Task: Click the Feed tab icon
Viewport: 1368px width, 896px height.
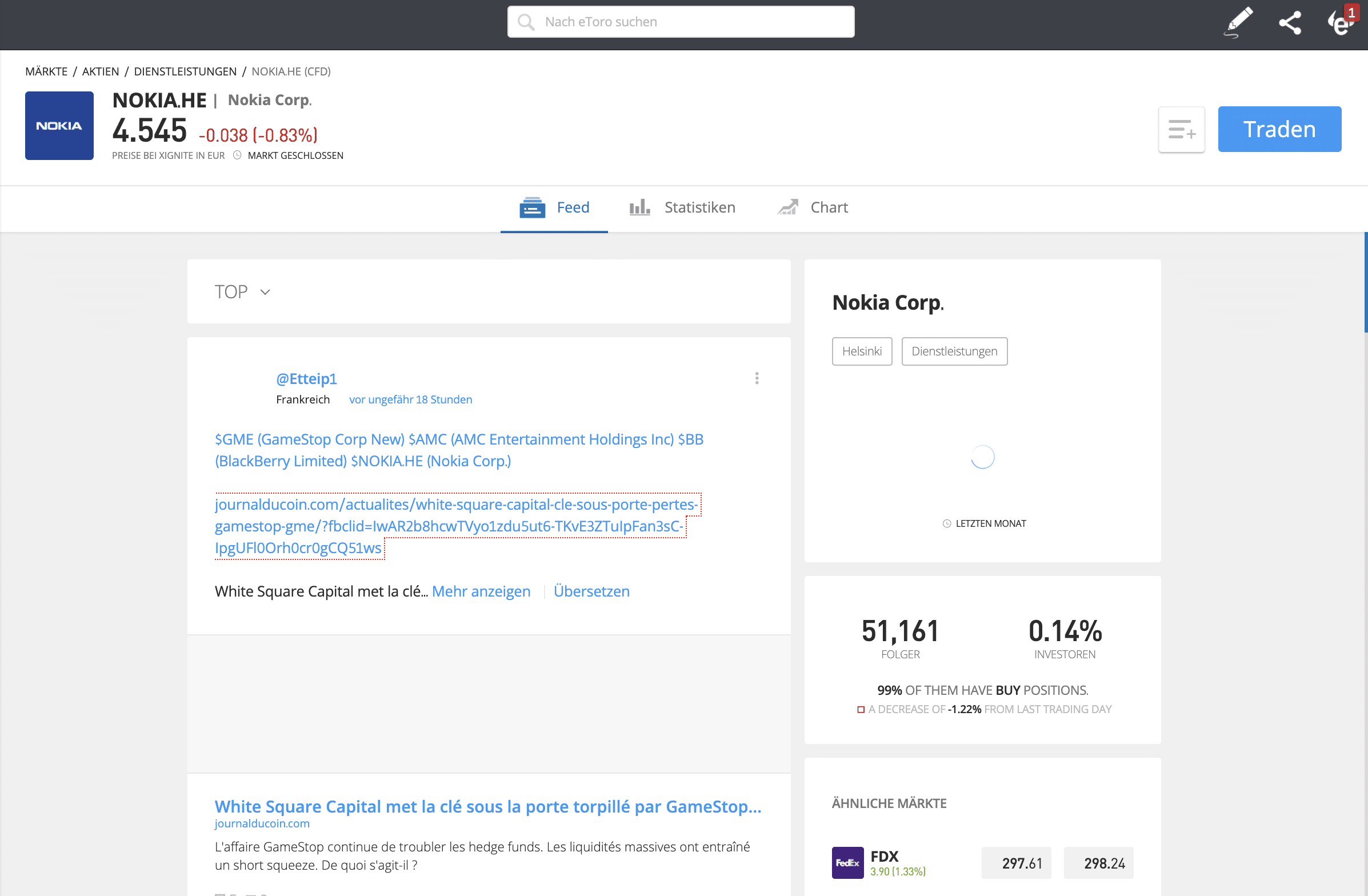Action: (x=532, y=207)
